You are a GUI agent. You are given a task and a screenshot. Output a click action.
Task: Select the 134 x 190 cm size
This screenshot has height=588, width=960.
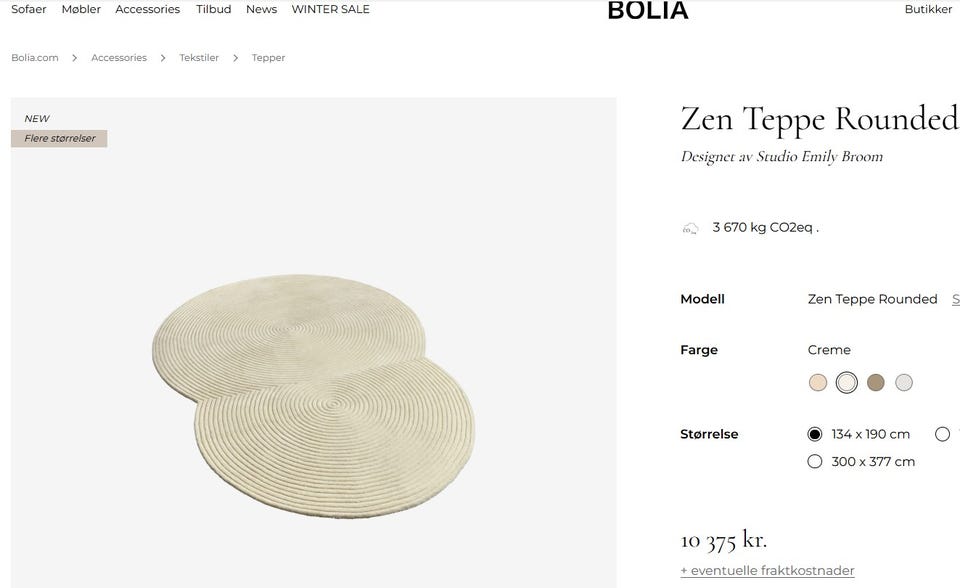pyautogui.click(x=814, y=434)
